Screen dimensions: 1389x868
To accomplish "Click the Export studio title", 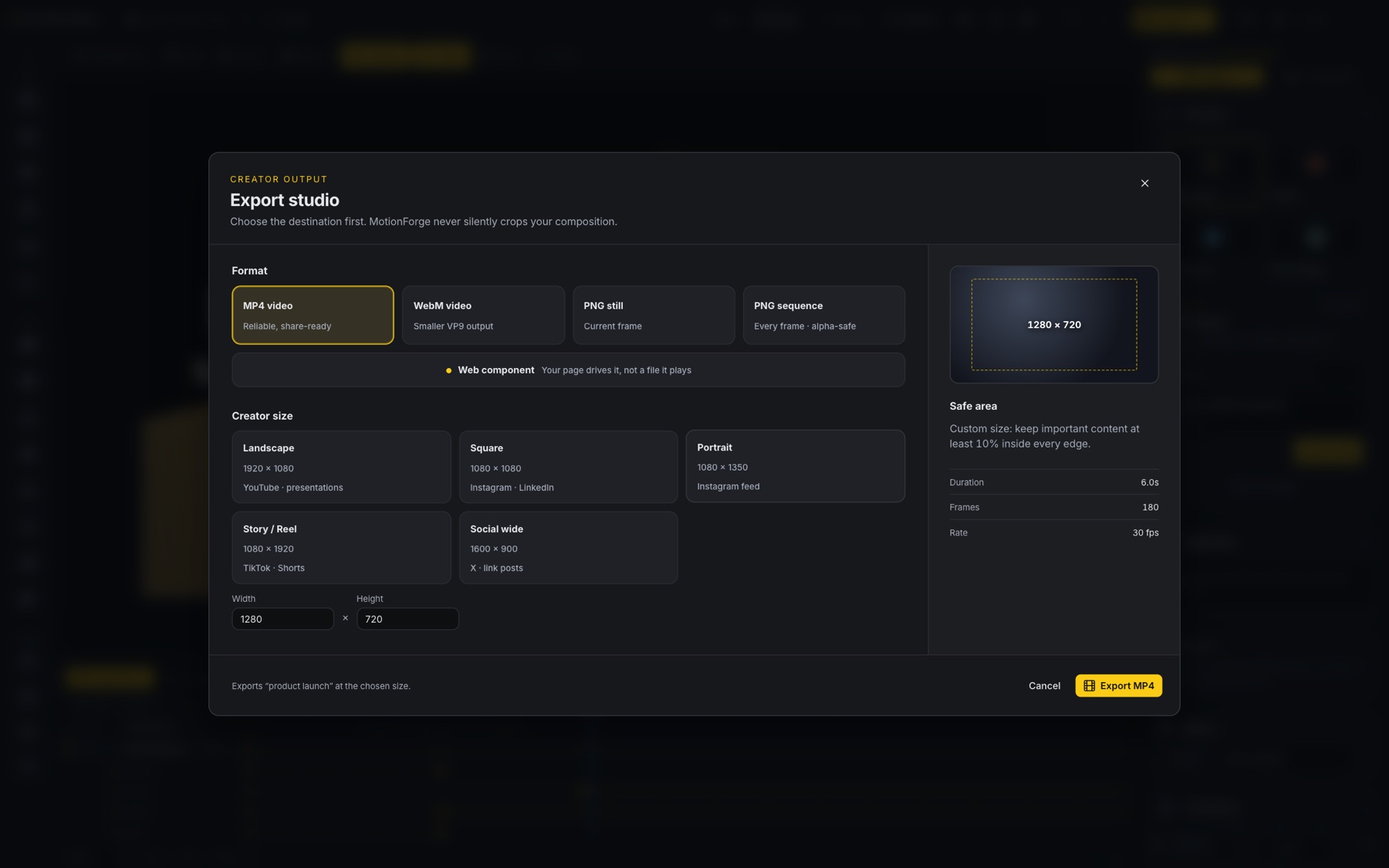I will (x=285, y=200).
